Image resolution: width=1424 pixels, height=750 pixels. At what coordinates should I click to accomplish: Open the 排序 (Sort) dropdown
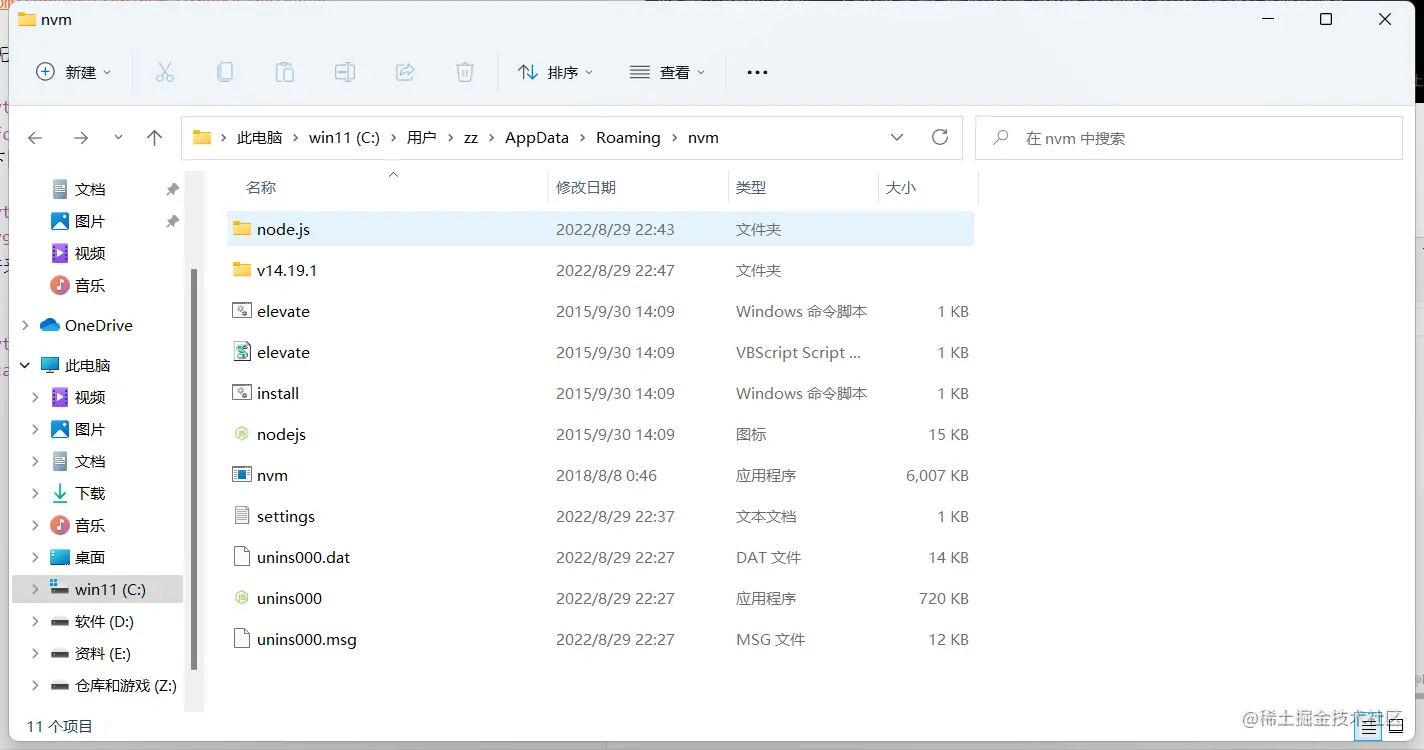click(x=555, y=72)
